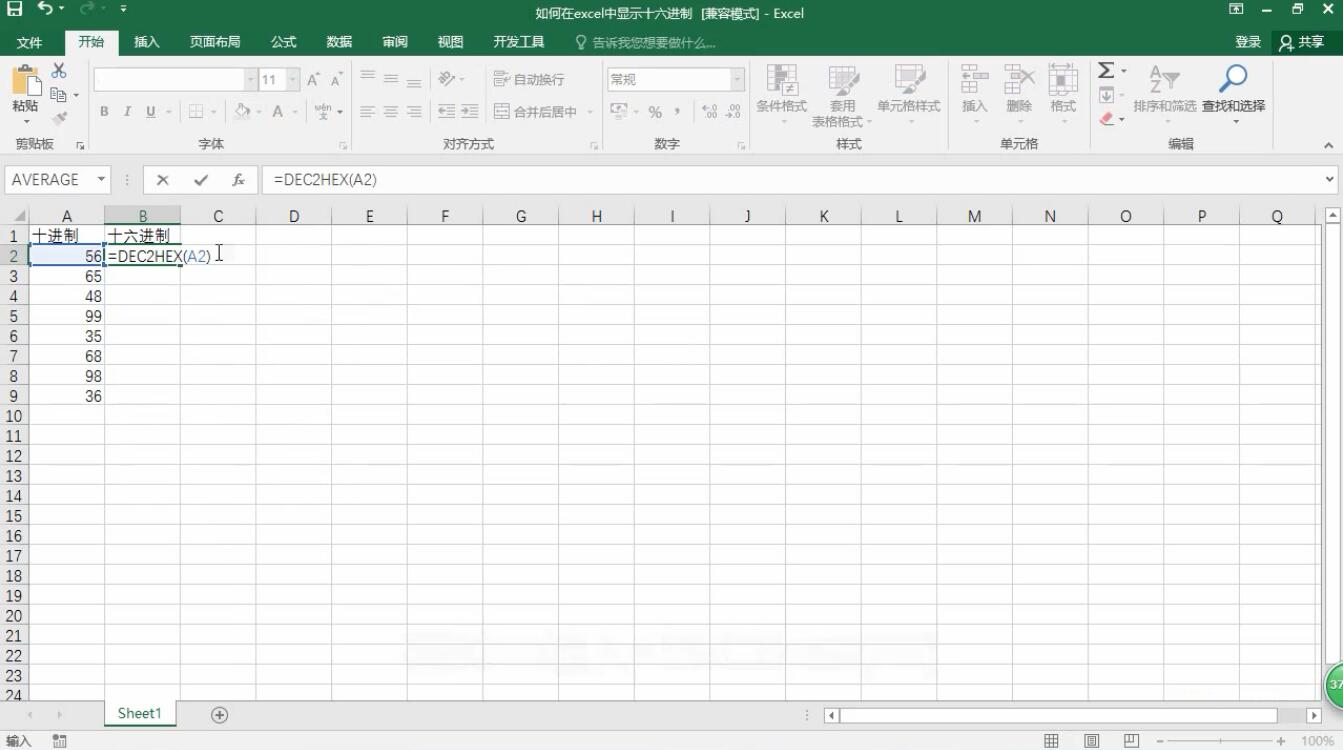Save the workbook from quick access toolbar
The height and width of the screenshot is (750, 1343).
coord(15,10)
